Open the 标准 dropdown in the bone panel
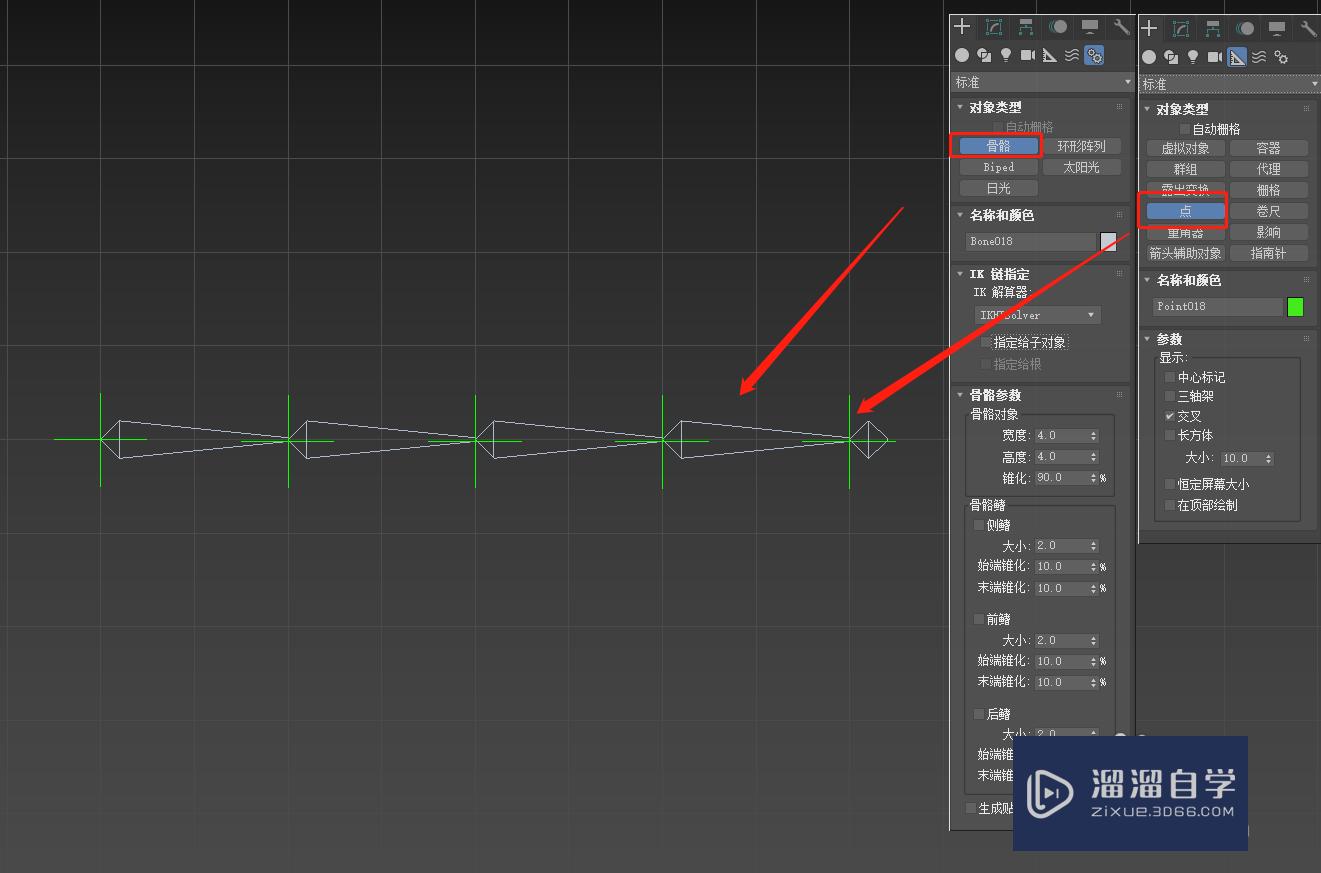The height and width of the screenshot is (873, 1321). [x=1043, y=82]
